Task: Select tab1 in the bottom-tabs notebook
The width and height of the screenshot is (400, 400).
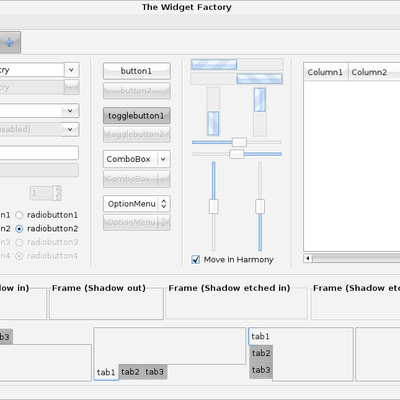Action: click(106, 372)
